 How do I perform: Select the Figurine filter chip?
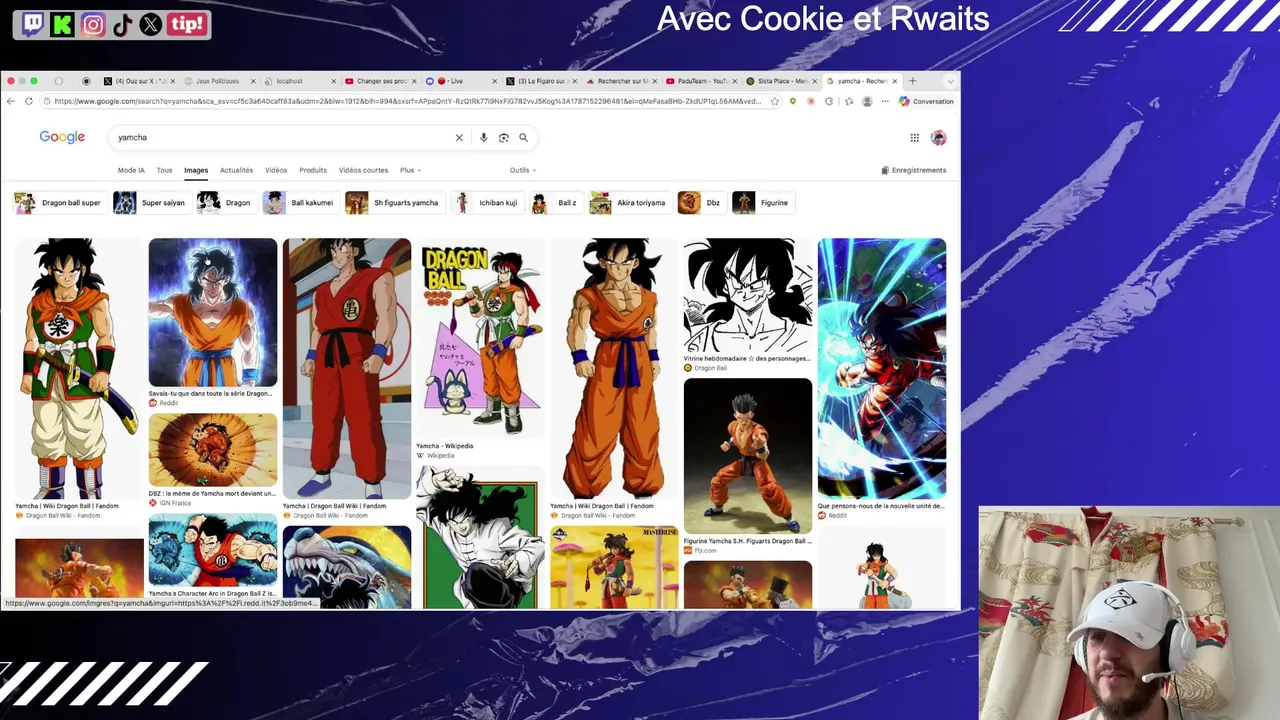point(762,203)
